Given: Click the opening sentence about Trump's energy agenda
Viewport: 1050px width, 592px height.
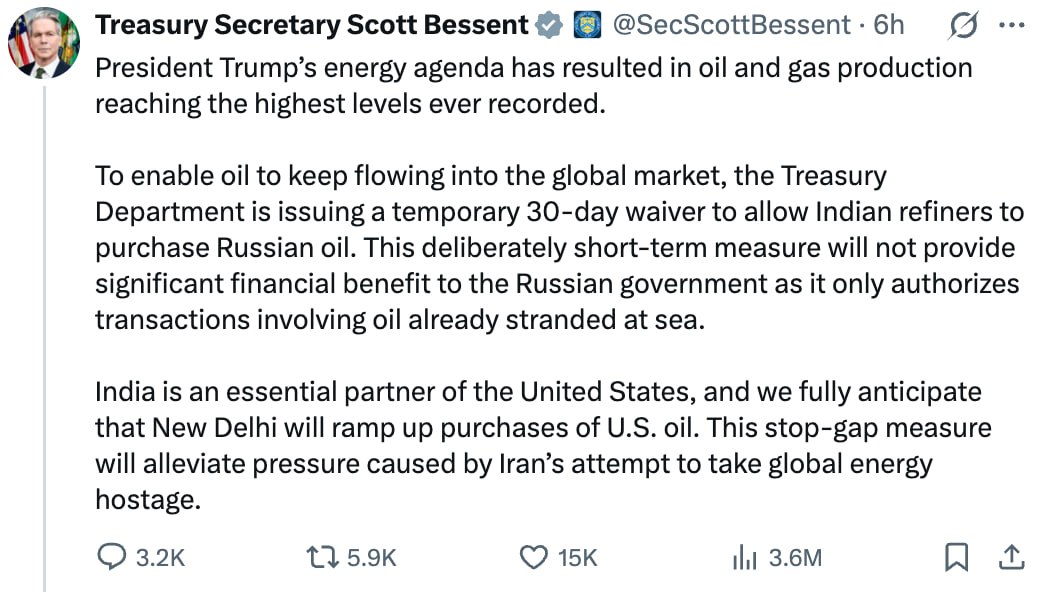Looking at the screenshot, I should coord(532,85).
